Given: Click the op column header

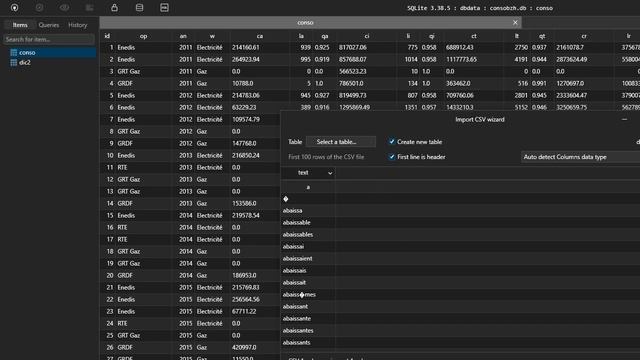Looking at the screenshot, I should (143, 36).
